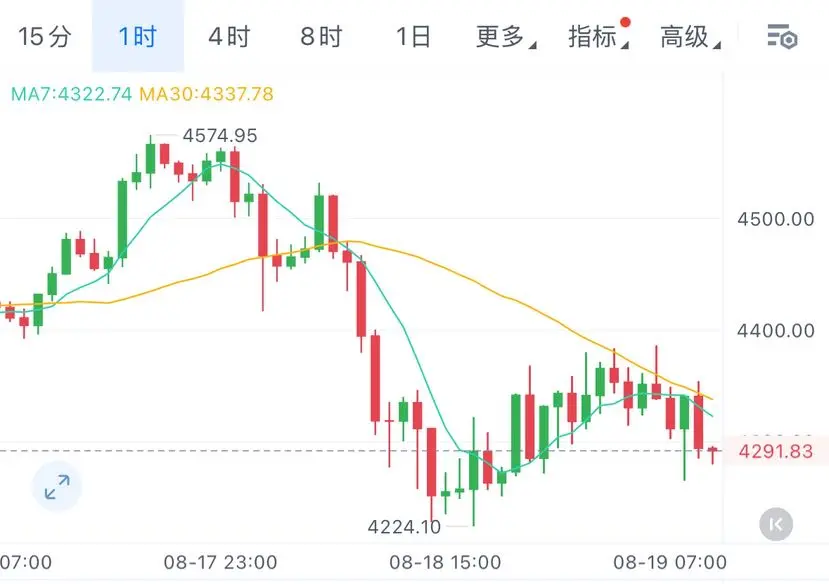Select the 15分 timeframe tab
This screenshot has height=584, width=829.
[45, 37]
